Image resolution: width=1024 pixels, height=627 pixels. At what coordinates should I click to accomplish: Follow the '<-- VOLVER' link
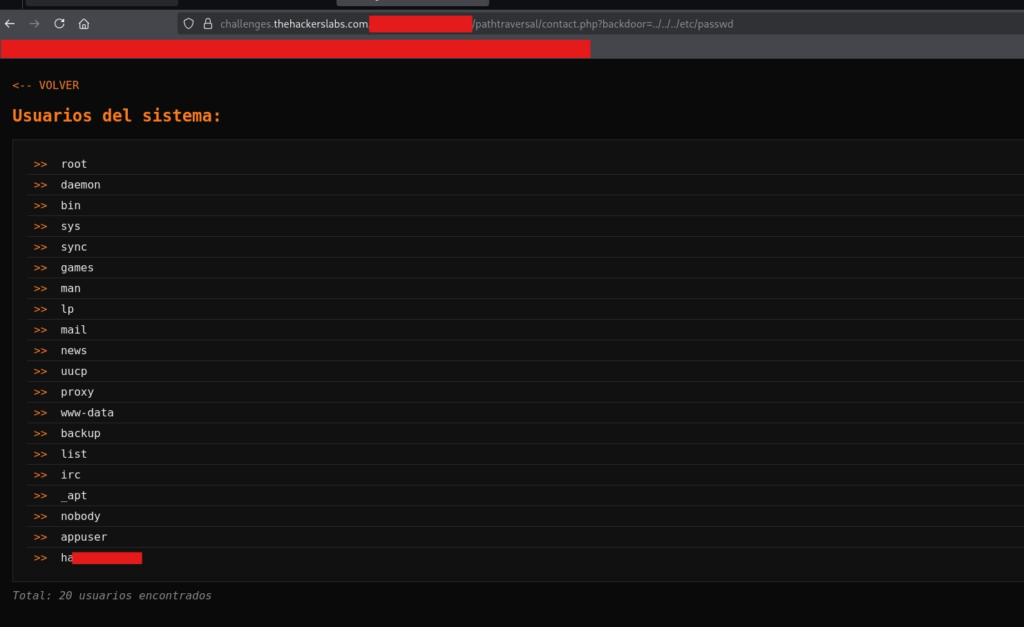click(x=45, y=85)
